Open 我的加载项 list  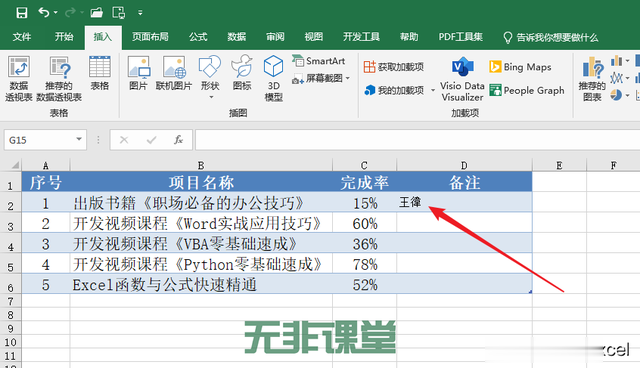tap(394, 90)
